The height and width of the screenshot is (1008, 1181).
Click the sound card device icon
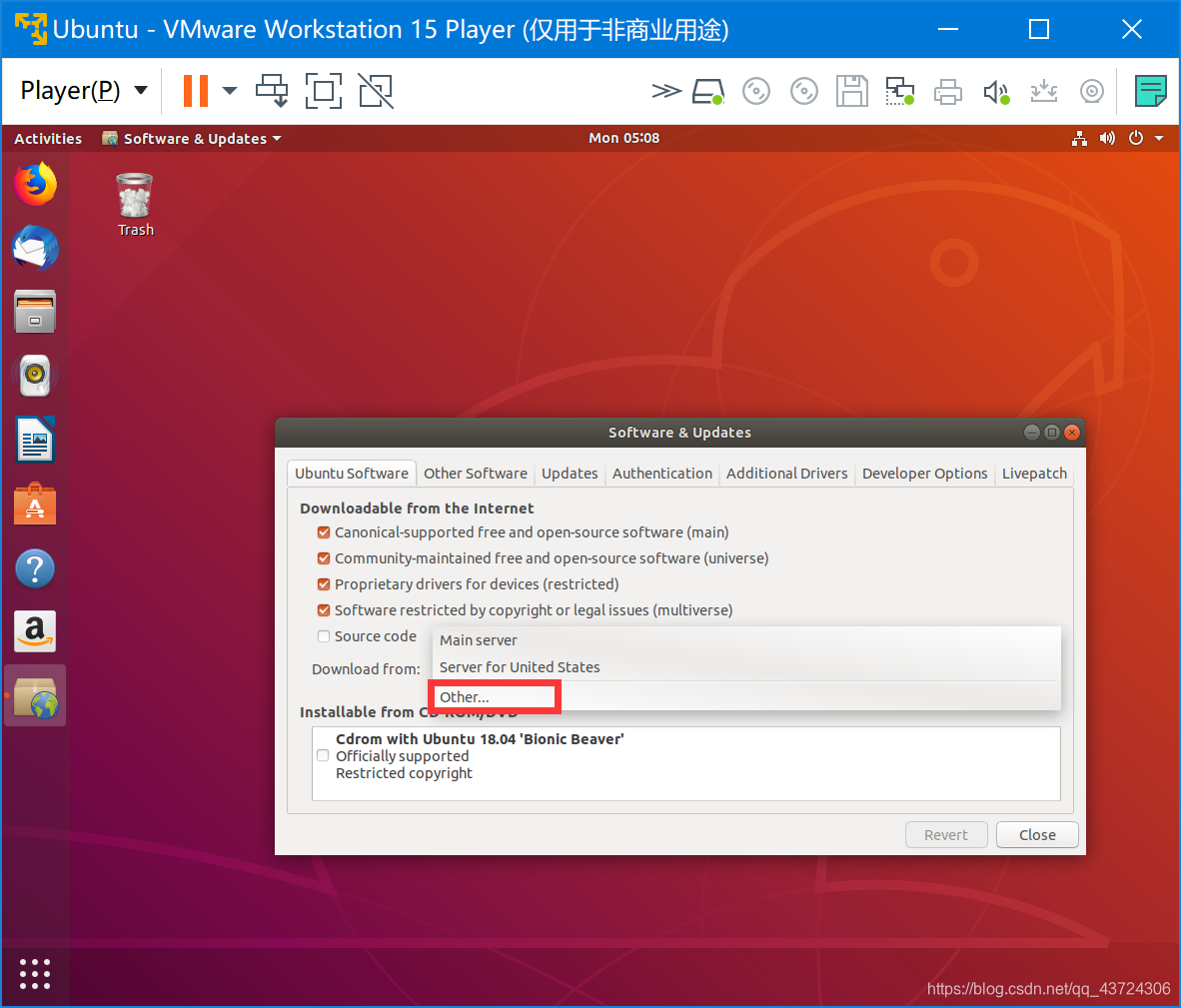[996, 92]
